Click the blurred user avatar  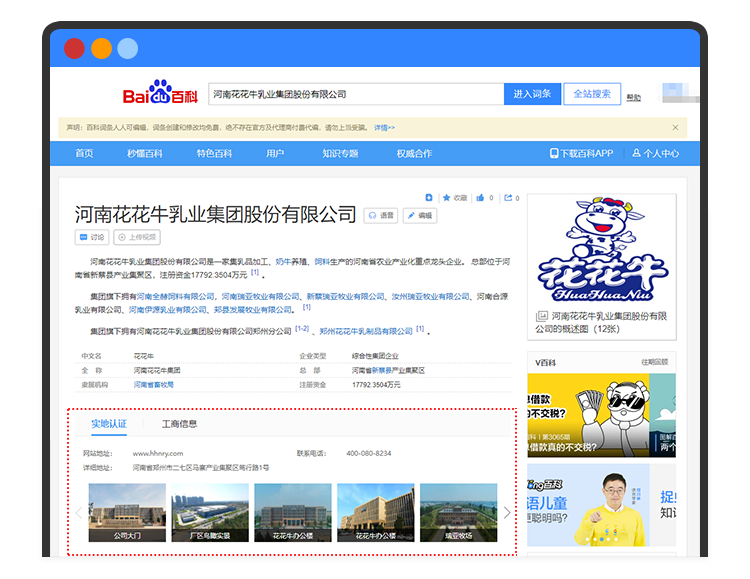[679, 93]
